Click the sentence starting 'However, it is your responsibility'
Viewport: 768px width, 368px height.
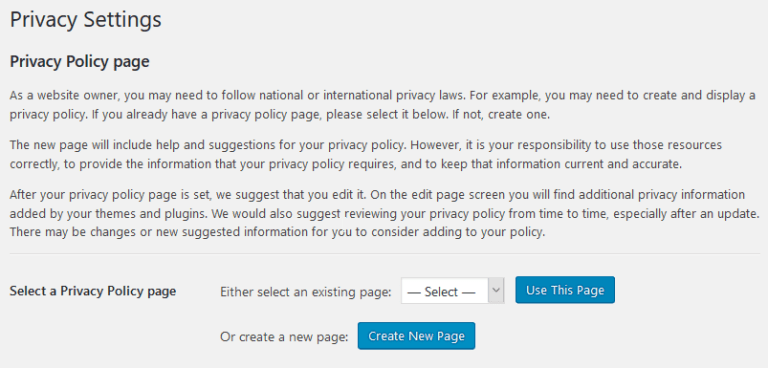tap(365, 155)
